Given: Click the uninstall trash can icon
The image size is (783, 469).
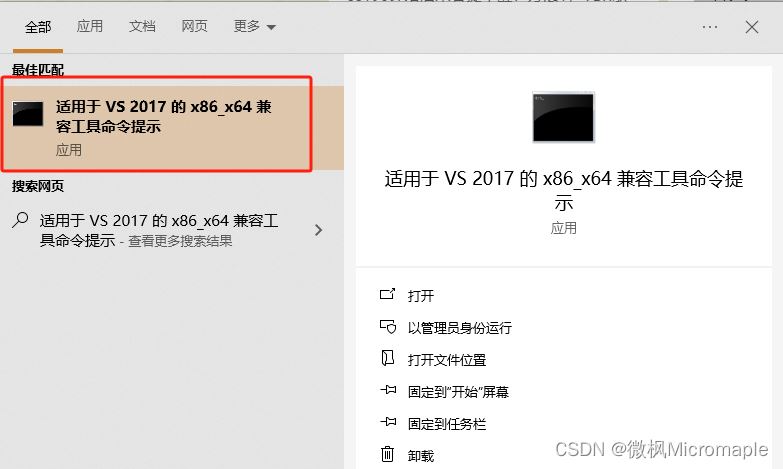Looking at the screenshot, I should [x=388, y=454].
